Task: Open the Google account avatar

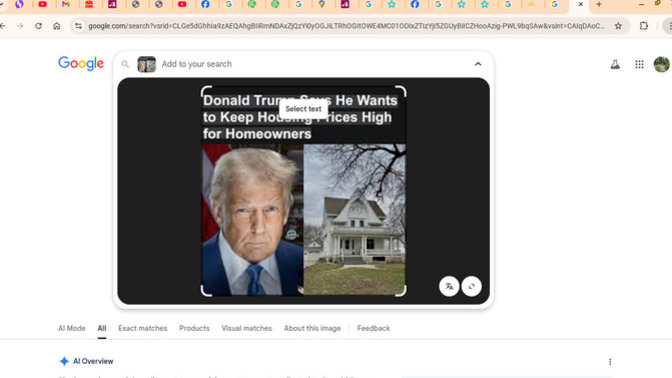Action: [x=662, y=64]
